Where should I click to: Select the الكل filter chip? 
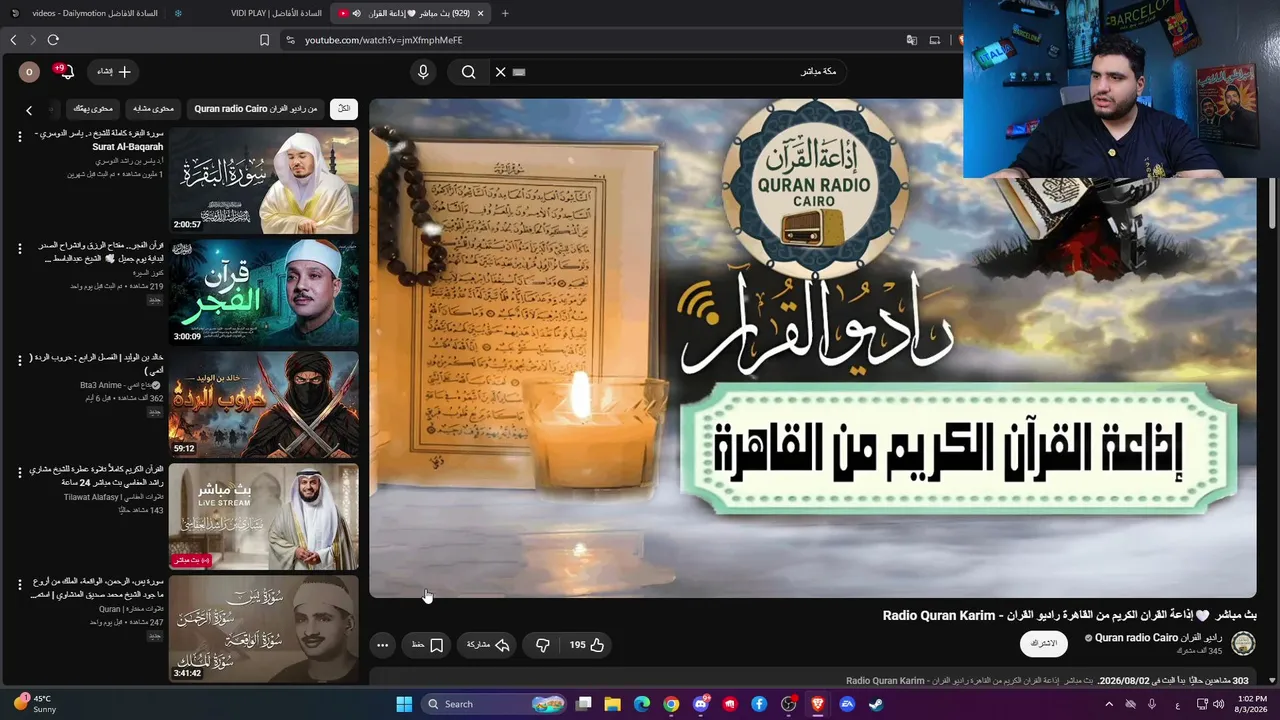(x=343, y=108)
